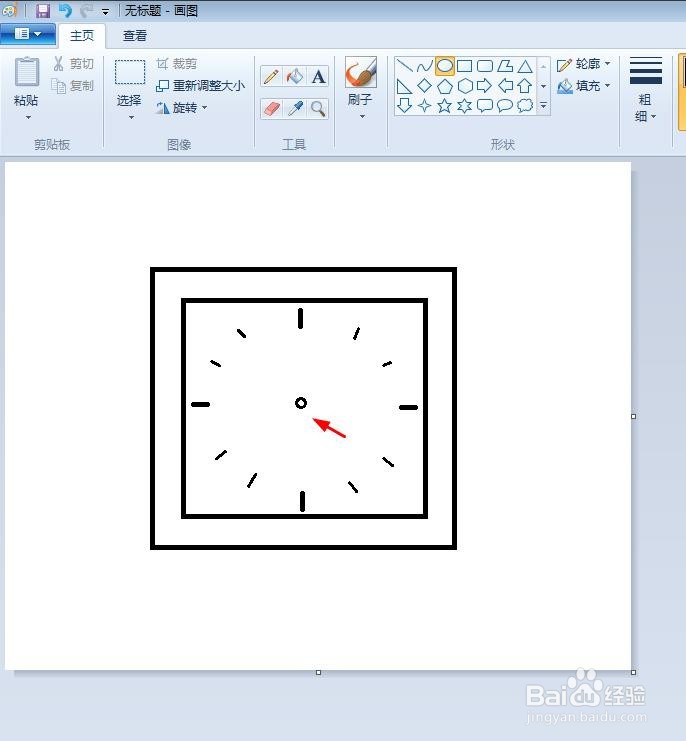The image size is (686, 741).
Task: Click the 复制 (Copy) button
Action: (x=74, y=86)
